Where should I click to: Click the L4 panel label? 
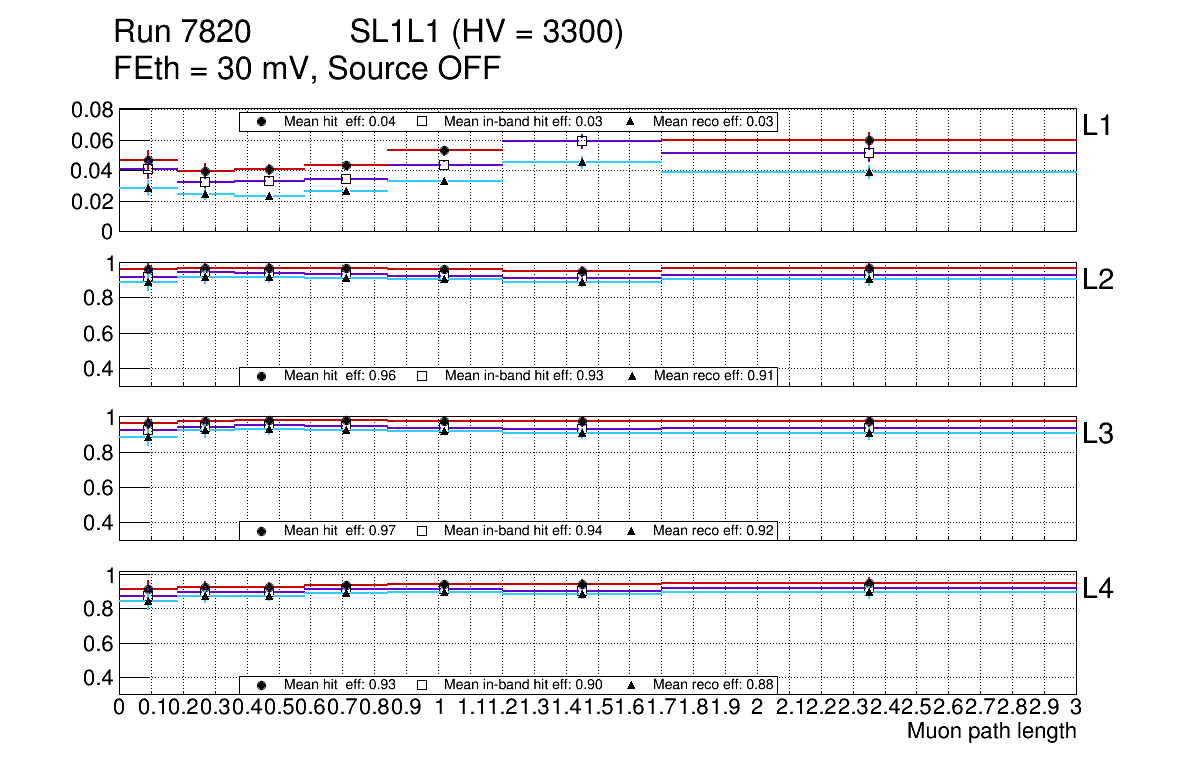tap(1097, 589)
